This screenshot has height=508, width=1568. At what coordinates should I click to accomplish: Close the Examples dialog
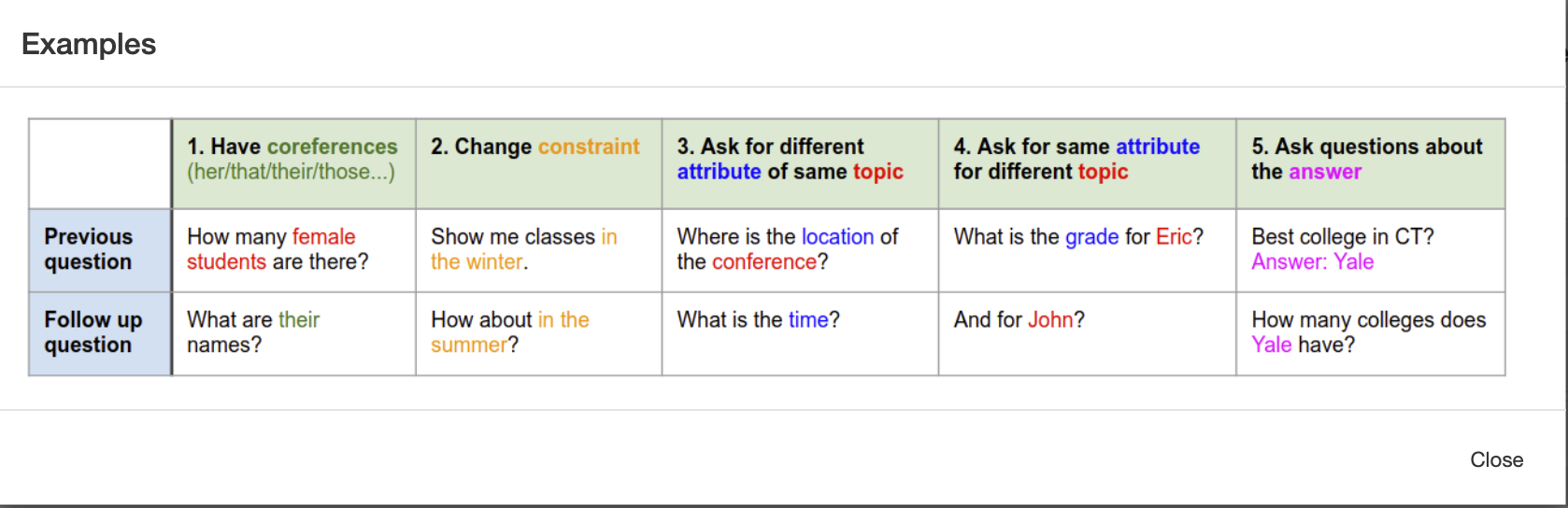pyautogui.click(x=1496, y=459)
